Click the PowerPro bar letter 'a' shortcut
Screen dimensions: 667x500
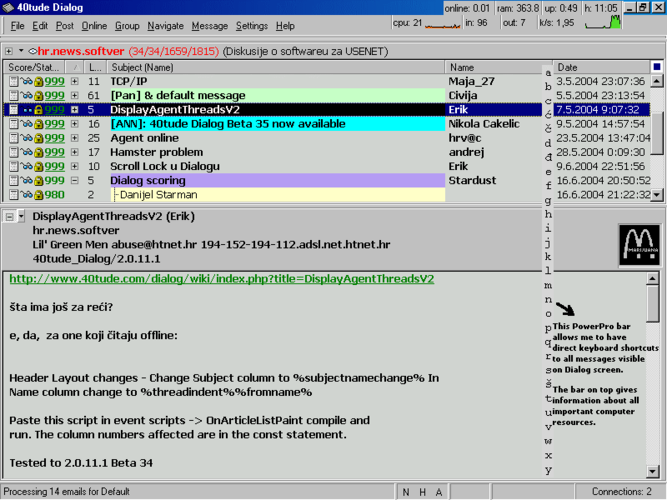(548, 72)
